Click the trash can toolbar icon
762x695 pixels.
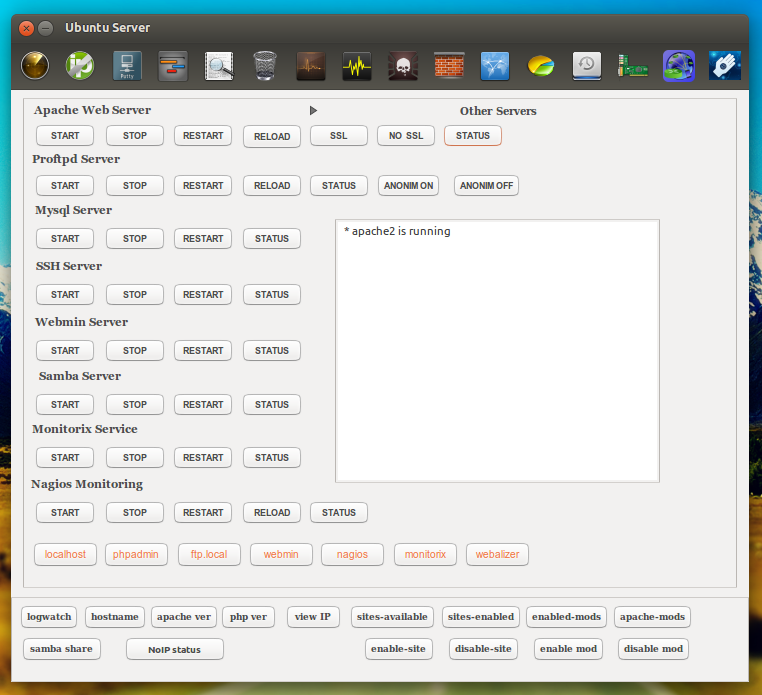pyautogui.click(x=265, y=66)
